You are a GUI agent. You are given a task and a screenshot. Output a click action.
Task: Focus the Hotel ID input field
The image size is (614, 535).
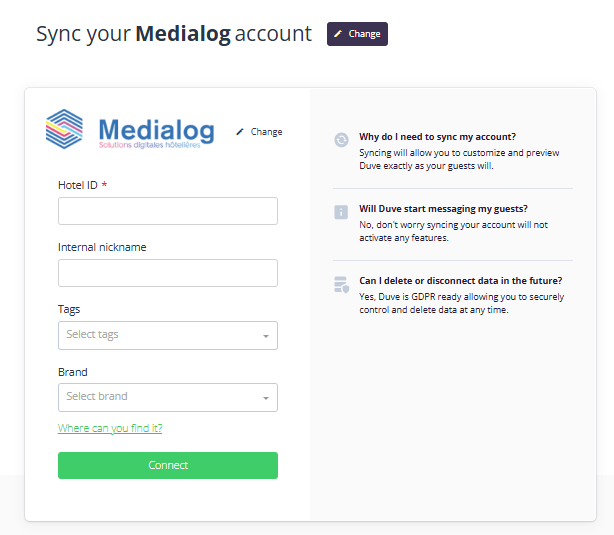tap(168, 211)
